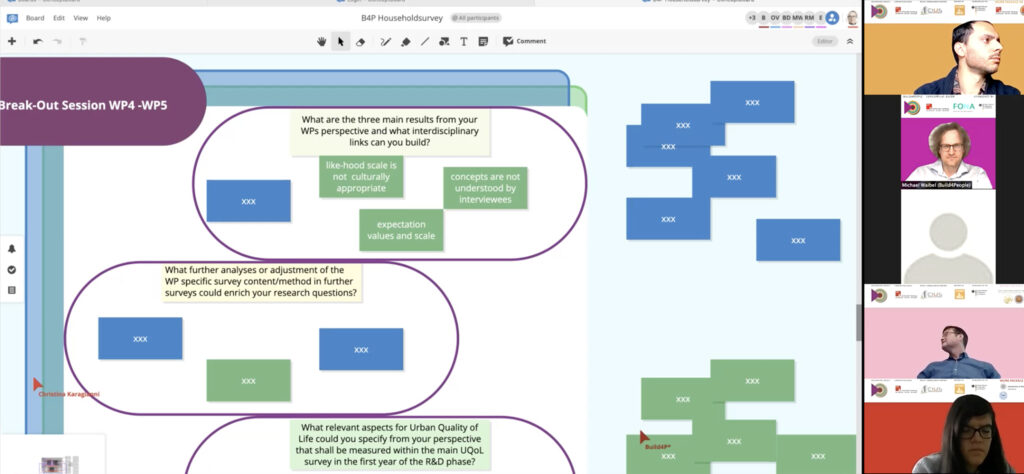Screen dimensions: 1024x474
Task: Select the sticky note tool
Action: click(483, 41)
